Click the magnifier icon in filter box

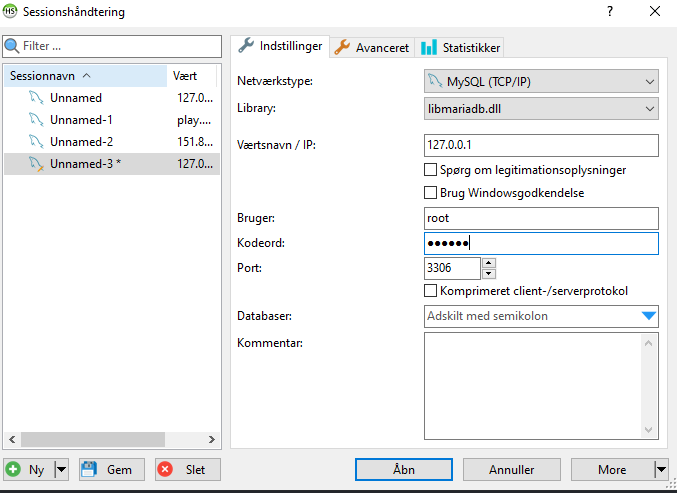[12, 46]
